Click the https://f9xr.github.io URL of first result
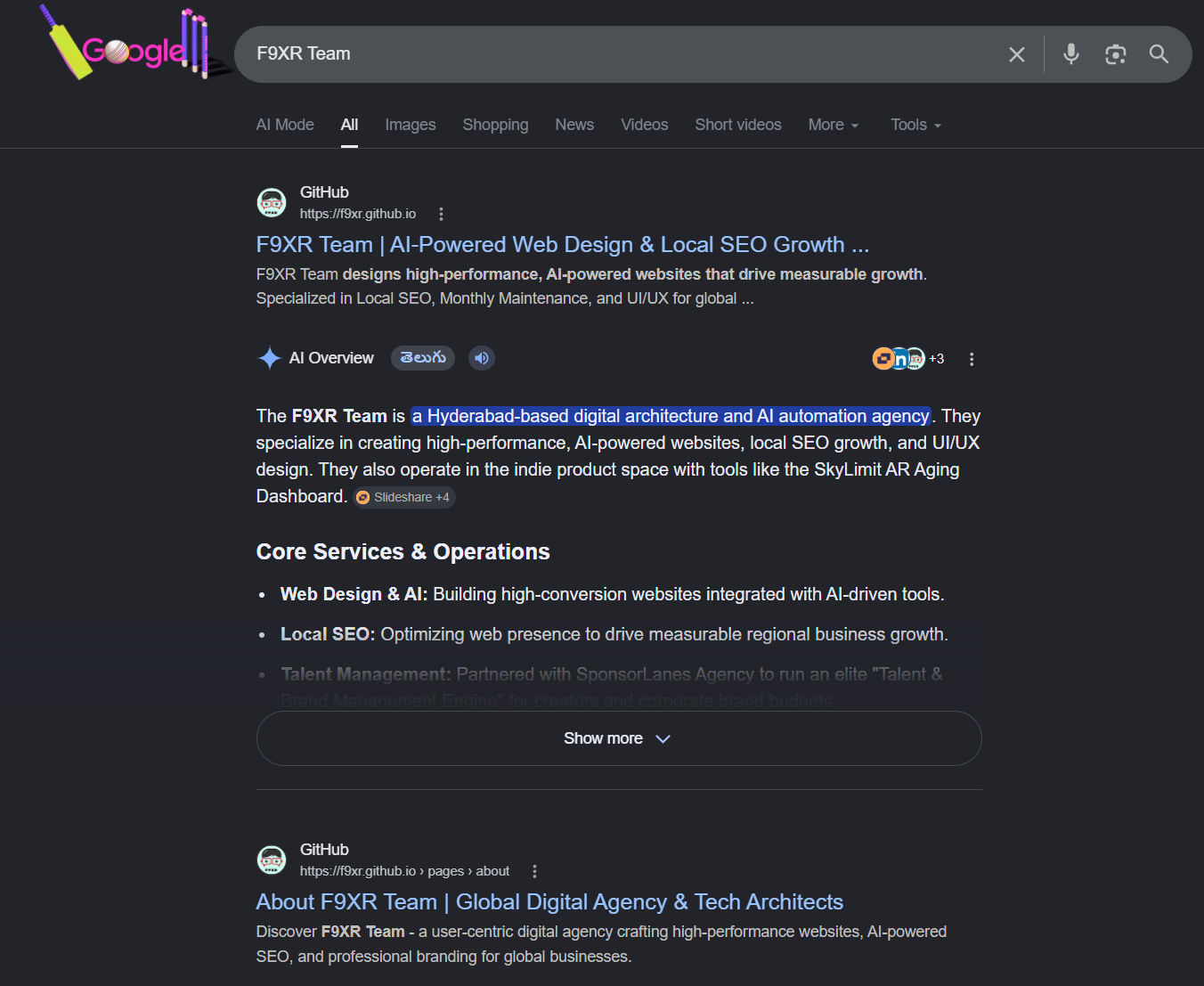The width and height of the screenshot is (1204, 986). click(358, 214)
